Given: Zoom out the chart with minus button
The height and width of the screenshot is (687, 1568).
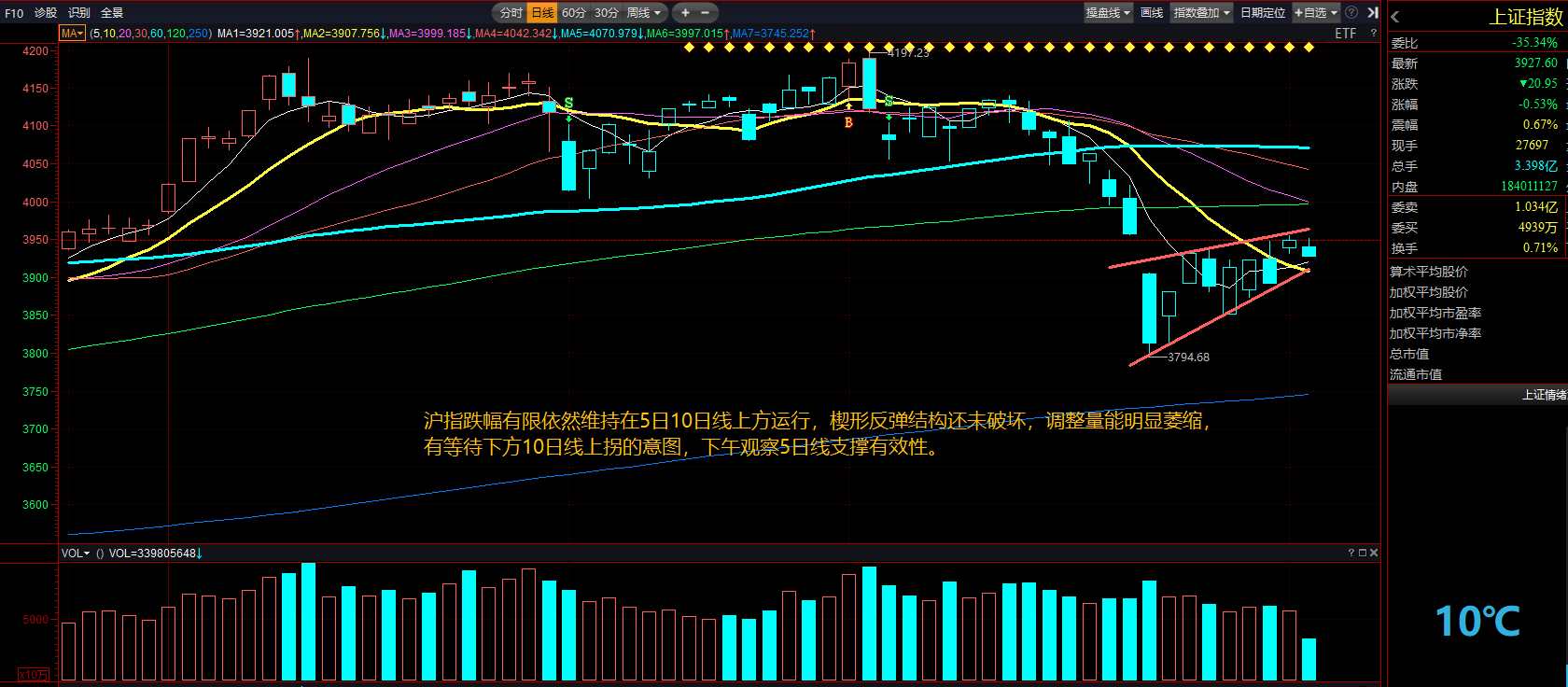Looking at the screenshot, I should [705, 12].
